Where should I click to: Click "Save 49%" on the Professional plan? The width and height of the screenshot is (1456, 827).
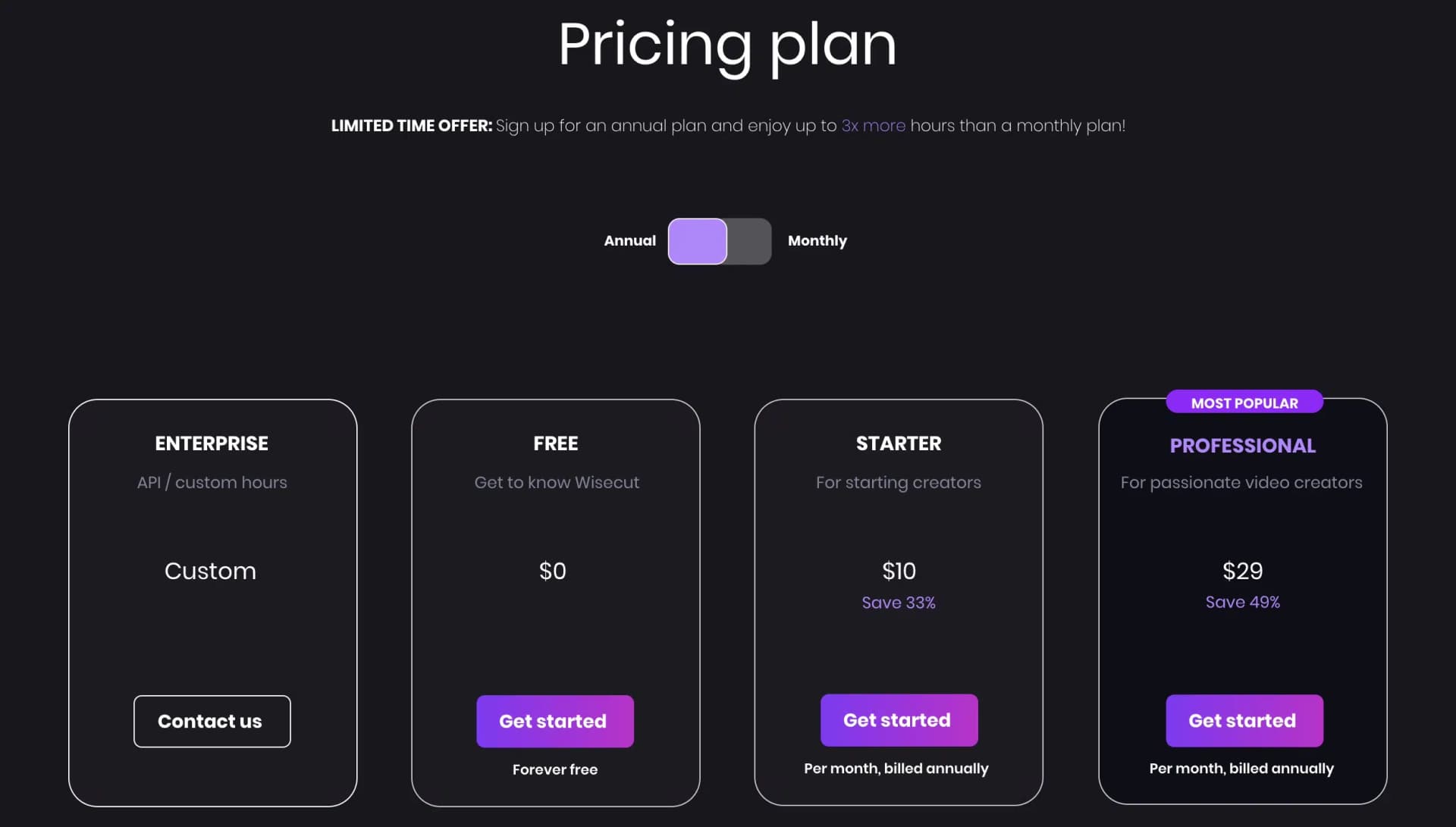[x=1242, y=602]
